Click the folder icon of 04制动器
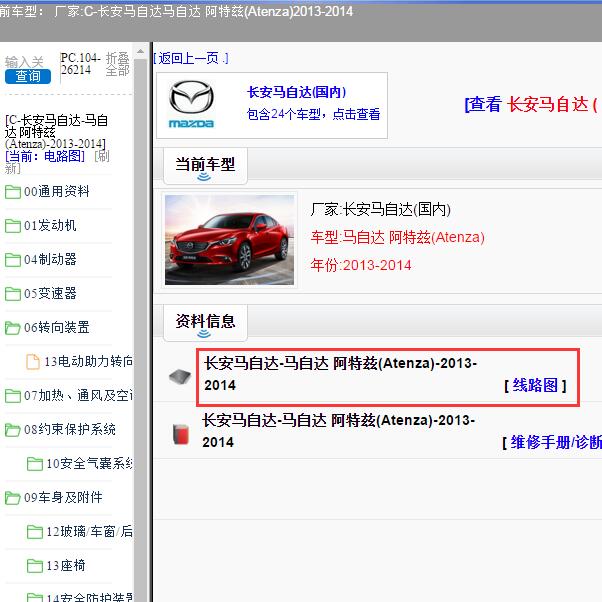The image size is (602, 602). [13, 260]
